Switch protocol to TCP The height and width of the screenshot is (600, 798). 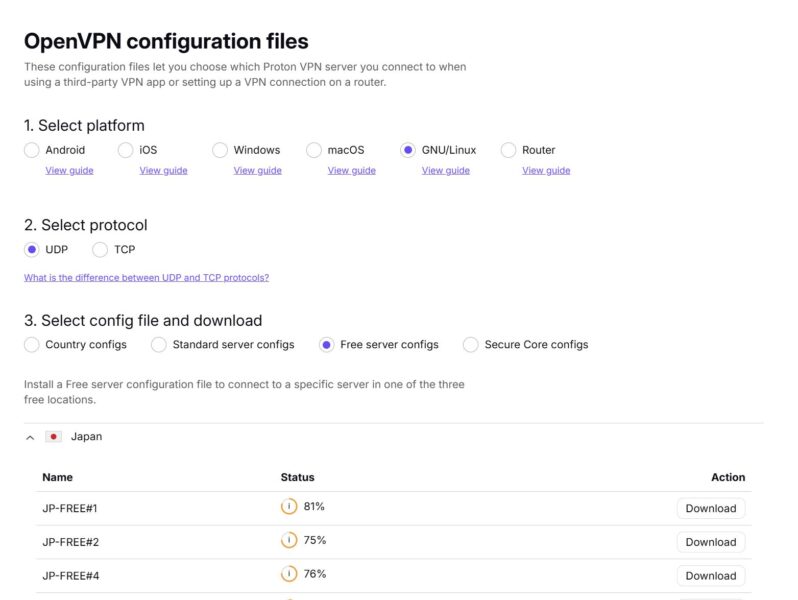click(x=100, y=250)
